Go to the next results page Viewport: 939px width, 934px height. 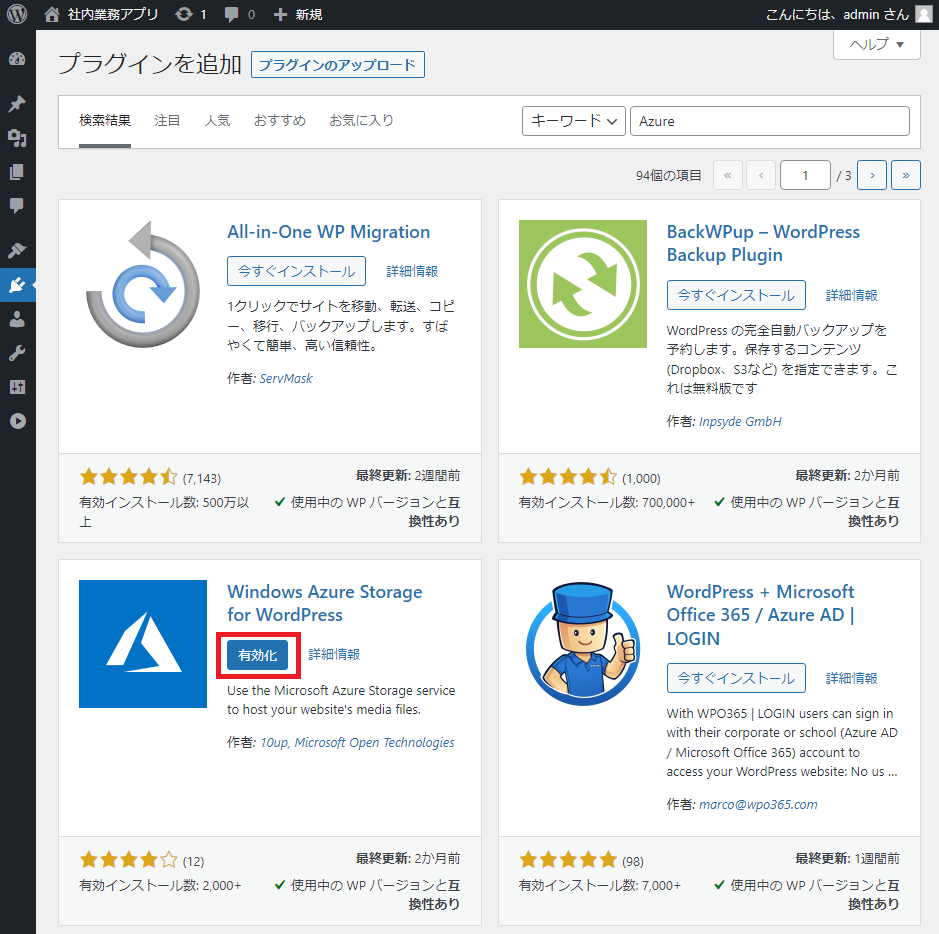coord(872,175)
